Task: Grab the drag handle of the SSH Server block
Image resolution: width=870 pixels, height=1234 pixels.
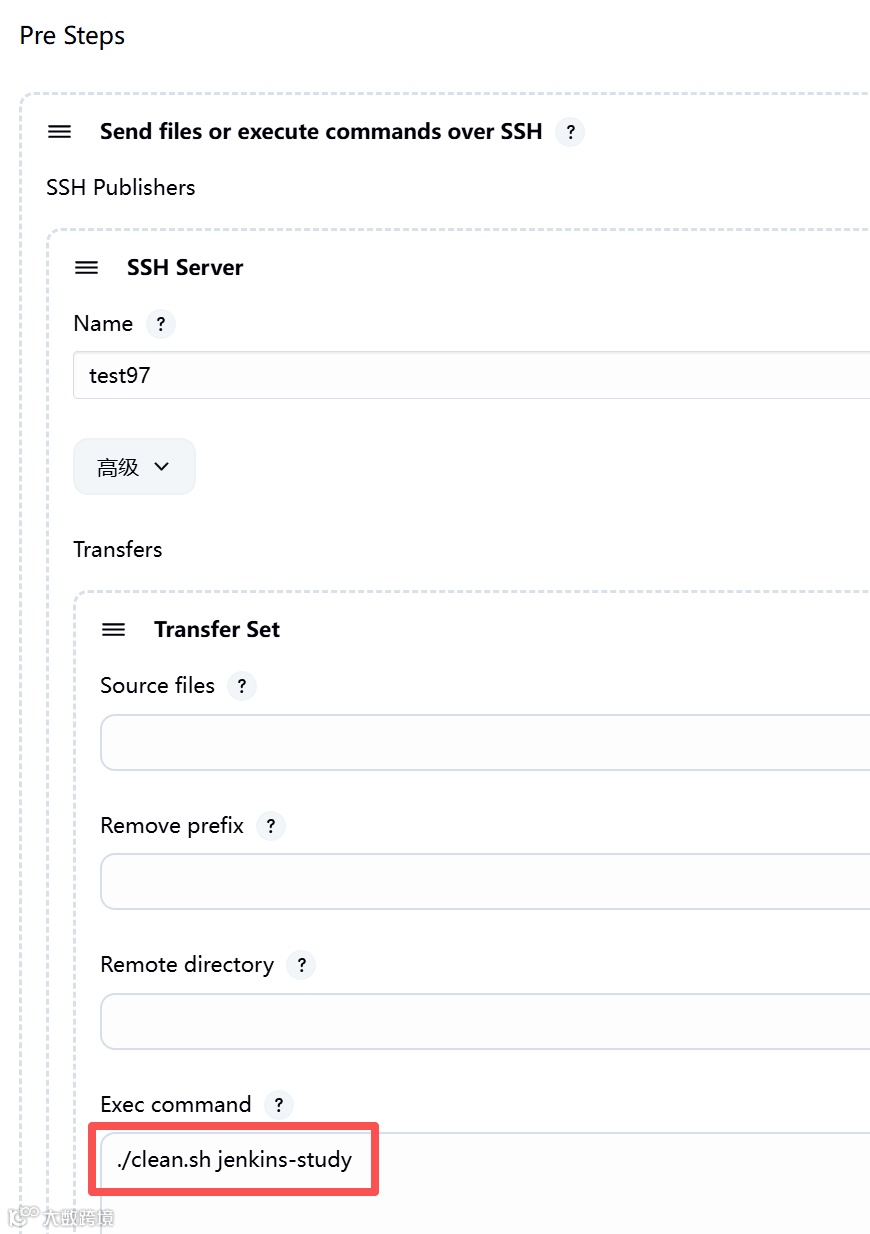Action: (87, 268)
